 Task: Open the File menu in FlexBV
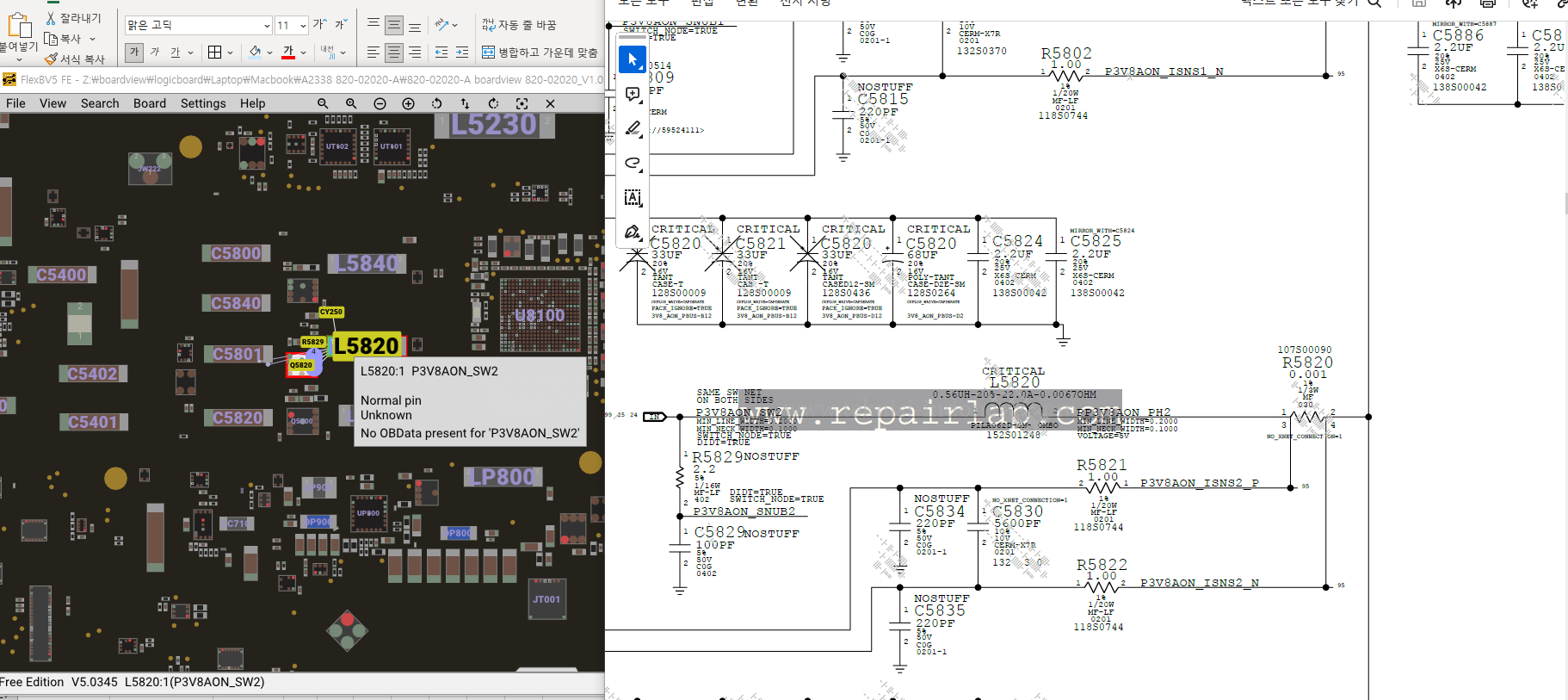(15, 103)
